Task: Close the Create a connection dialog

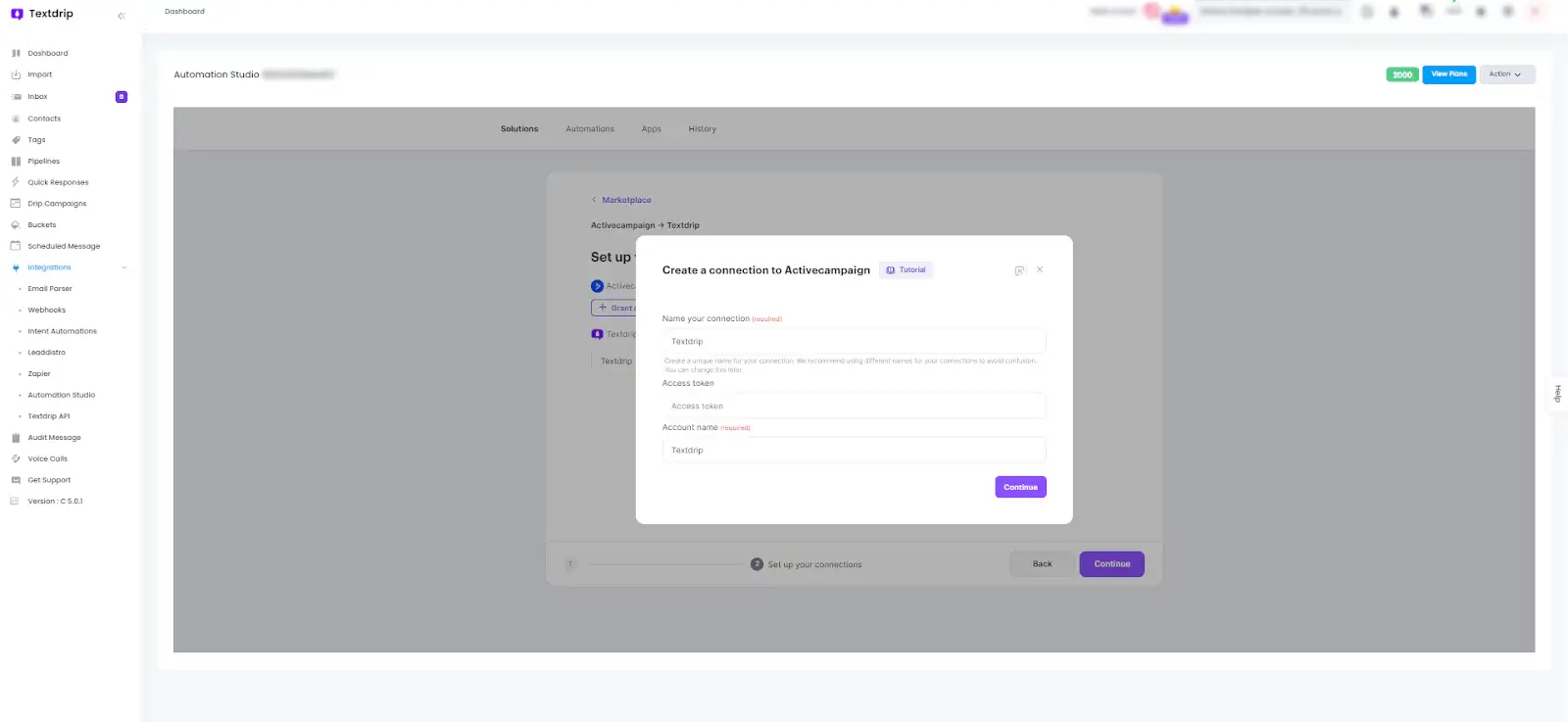Action: [x=1040, y=269]
